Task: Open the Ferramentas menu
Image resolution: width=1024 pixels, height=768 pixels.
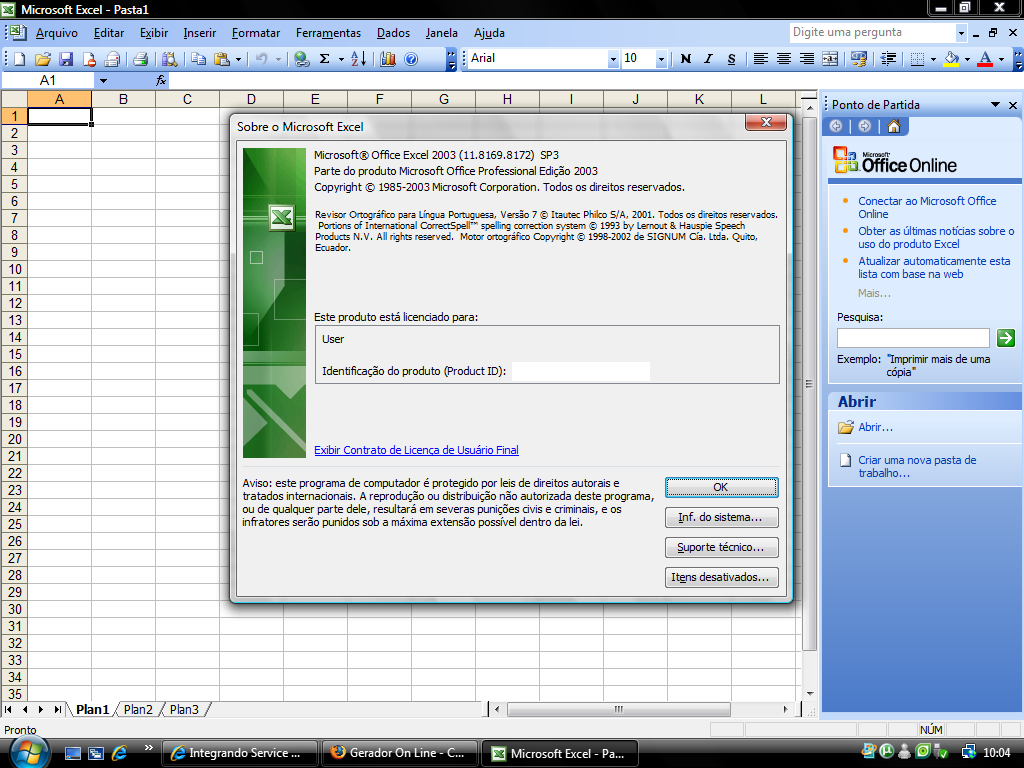Action: [x=328, y=32]
